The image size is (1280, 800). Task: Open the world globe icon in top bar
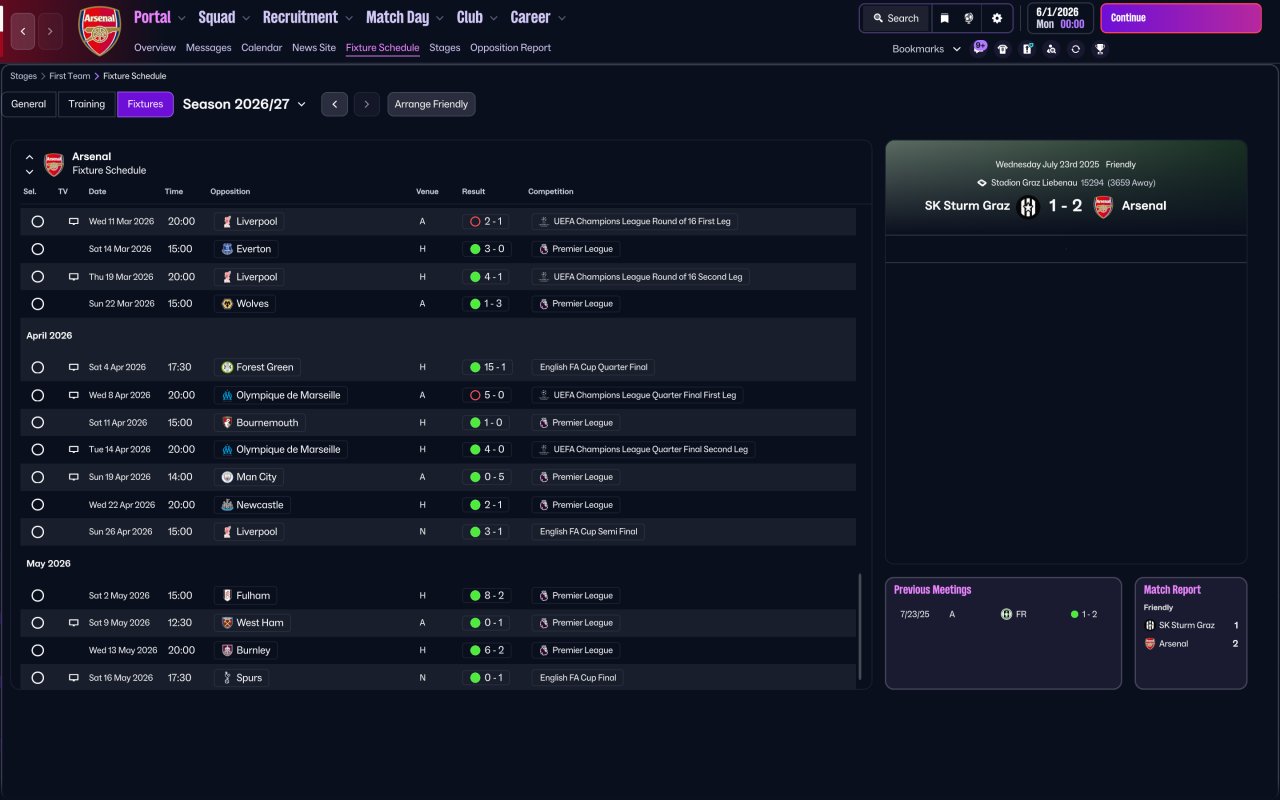pyautogui.click(x=969, y=18)
